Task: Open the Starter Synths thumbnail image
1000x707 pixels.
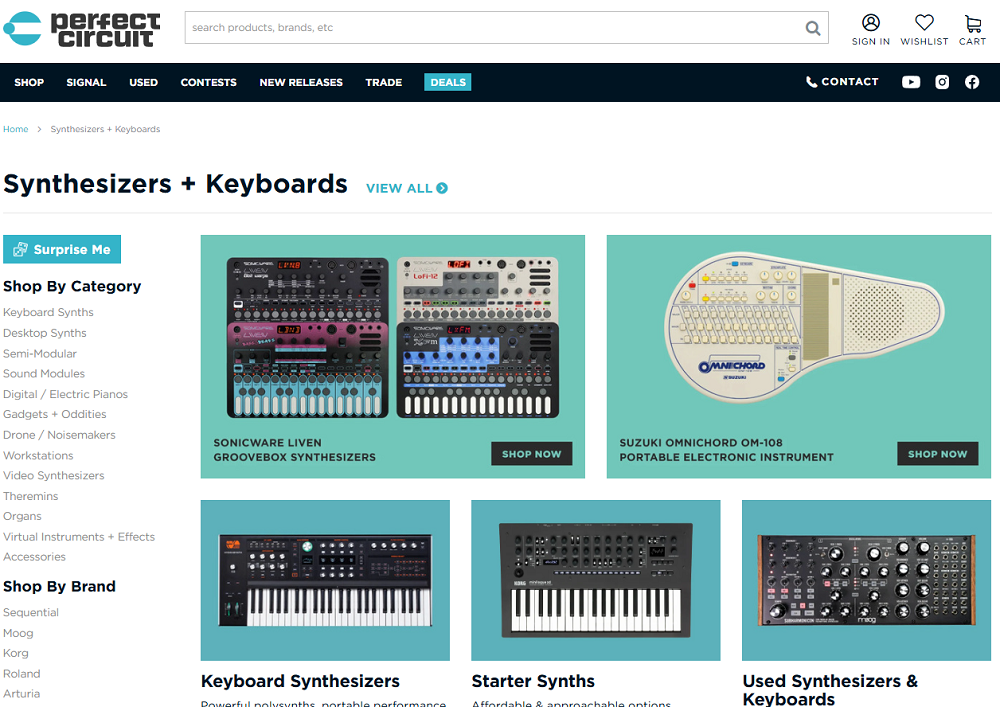Action: [x=596, y=580]
